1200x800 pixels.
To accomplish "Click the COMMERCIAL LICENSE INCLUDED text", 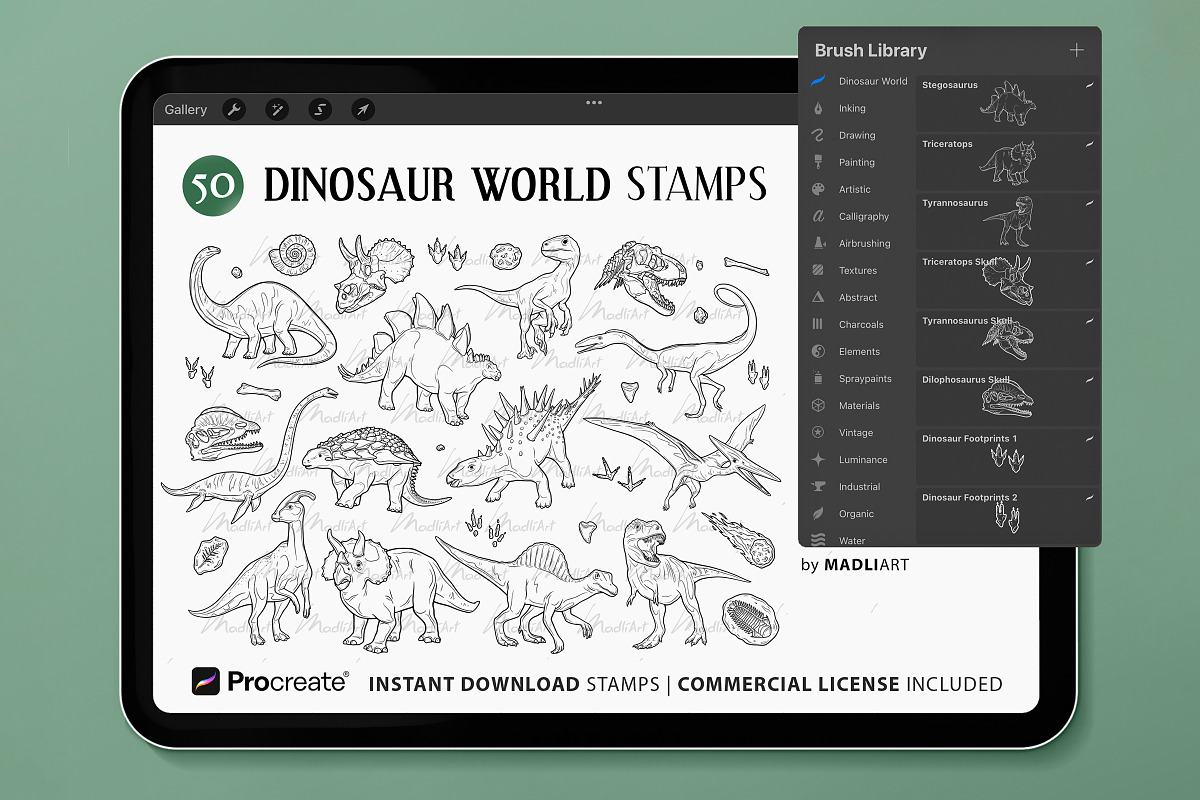I will (840, 684).
